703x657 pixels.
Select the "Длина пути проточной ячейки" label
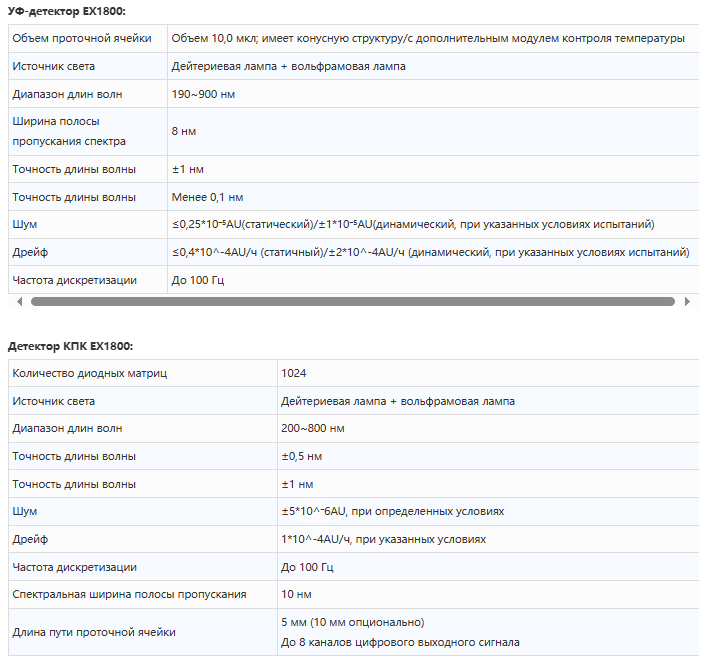[x=93, y=632]
